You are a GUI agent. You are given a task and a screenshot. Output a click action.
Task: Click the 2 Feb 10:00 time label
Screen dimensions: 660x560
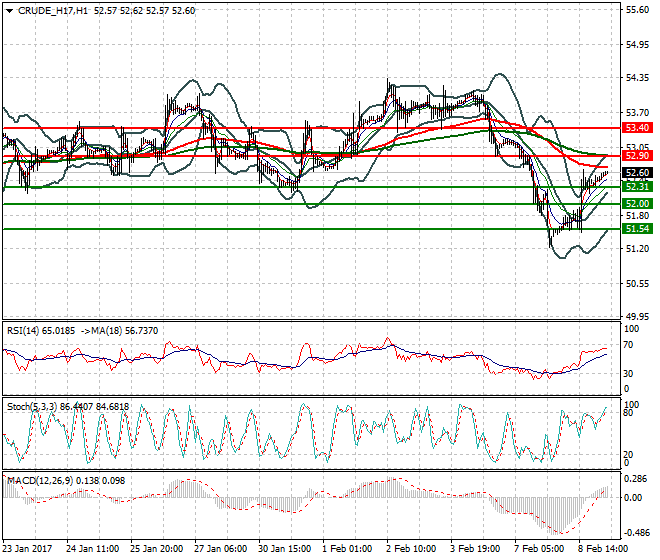tap(411, 549)
